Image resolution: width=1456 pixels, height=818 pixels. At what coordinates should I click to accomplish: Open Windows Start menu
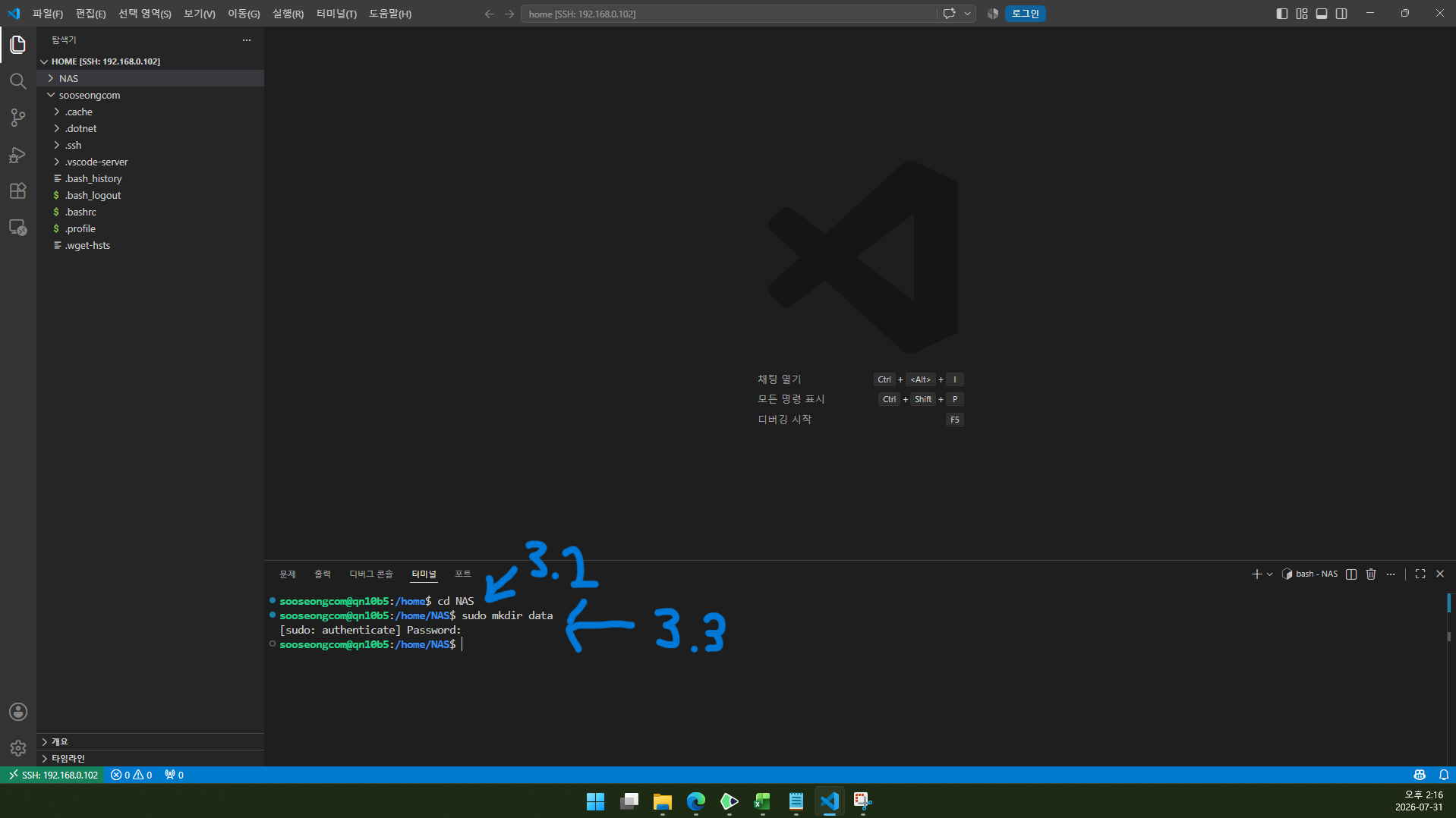(x=596, y=801)
